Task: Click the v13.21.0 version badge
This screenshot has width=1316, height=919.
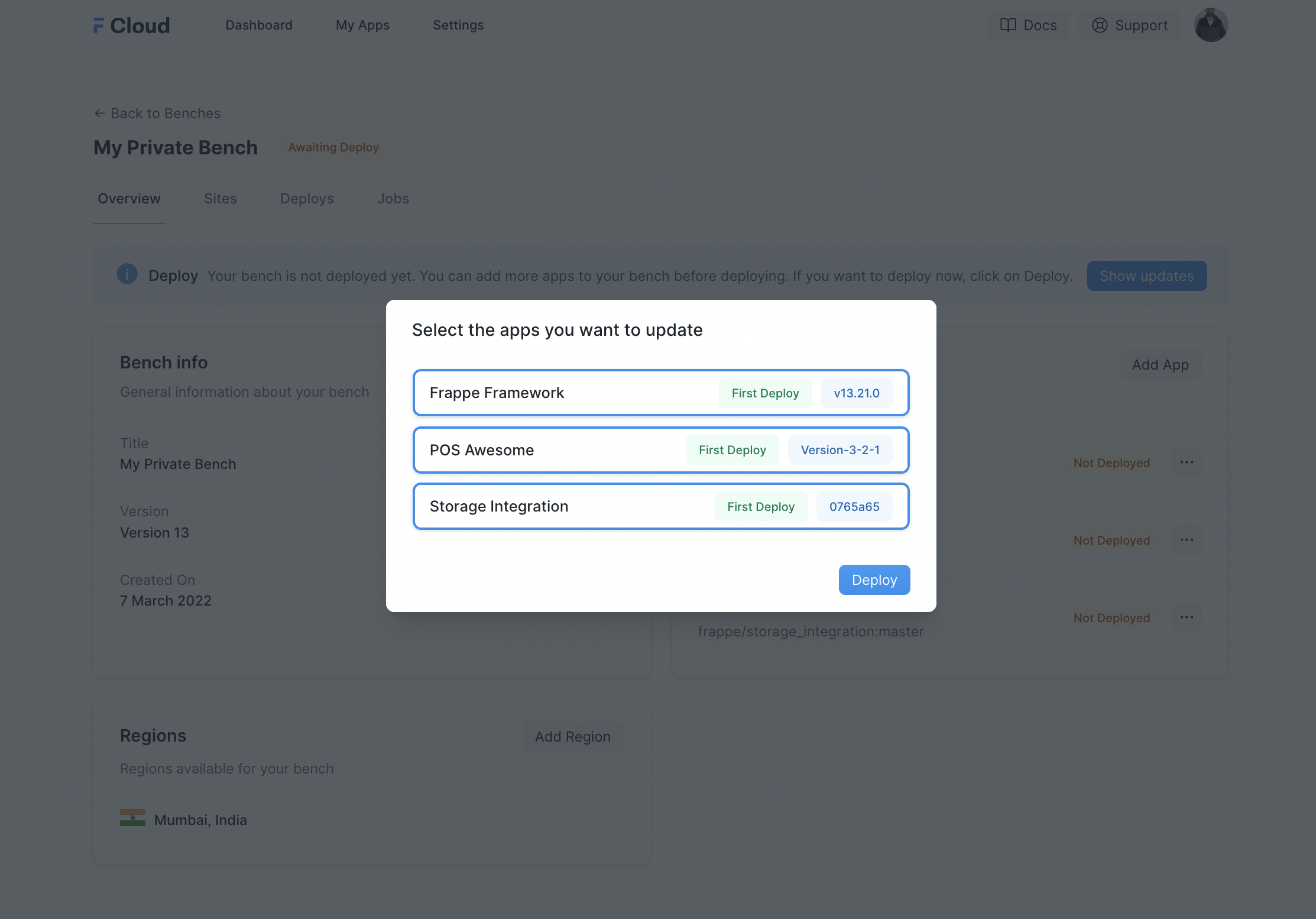Action: pyautogui.click(x=857, y=393)
